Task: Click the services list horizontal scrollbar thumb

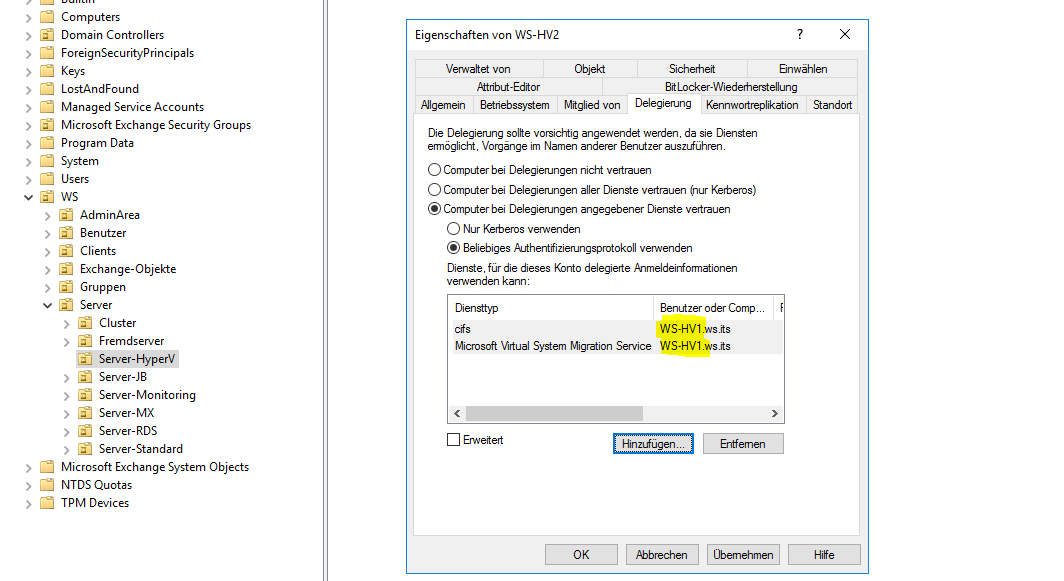Action: pyautogui.click(x=554, y=413)
